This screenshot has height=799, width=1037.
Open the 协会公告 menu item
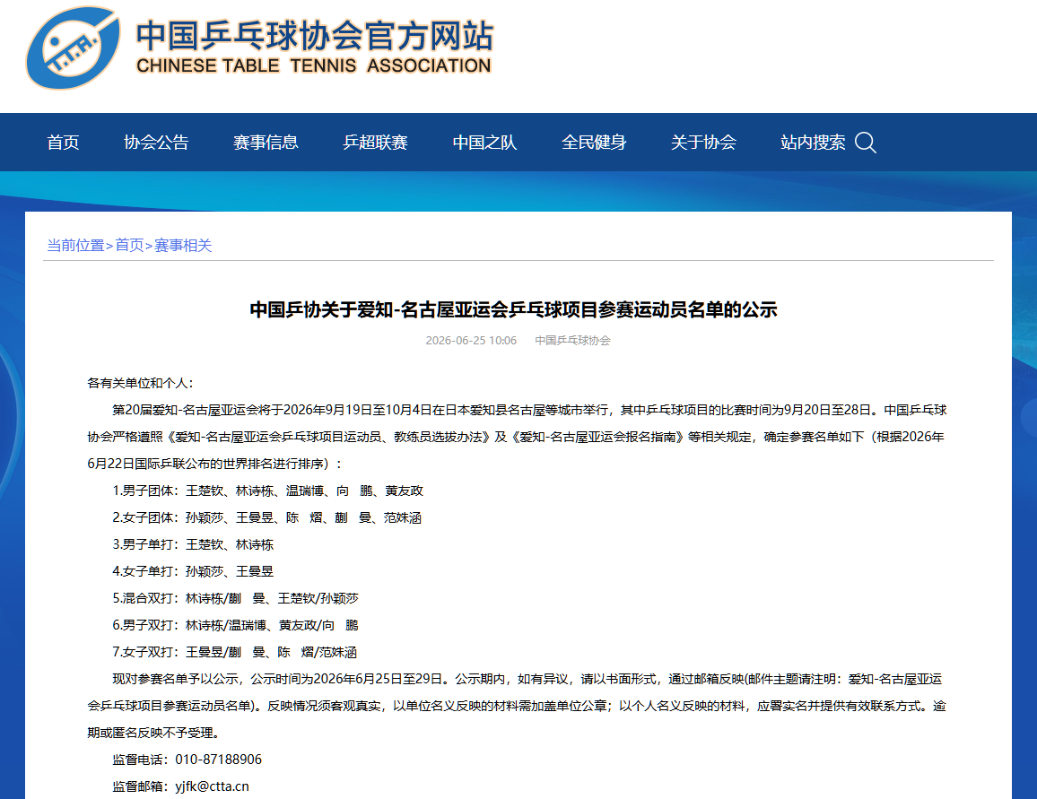click(x=156, y=142)
